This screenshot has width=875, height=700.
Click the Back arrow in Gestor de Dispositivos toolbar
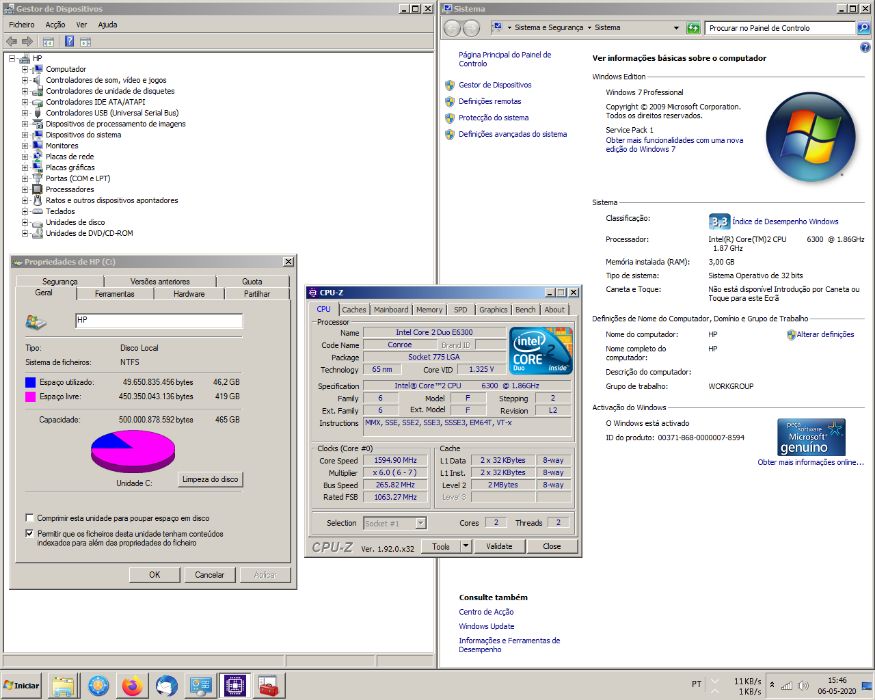(x=12, y=41)
